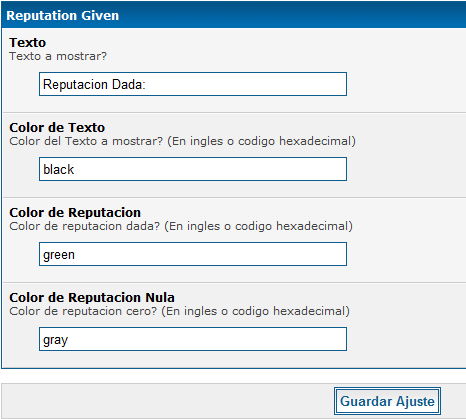Click the empty footer bar beside Guardar Ajuste
Screen dimensions: 466x419
click(167, 401)
